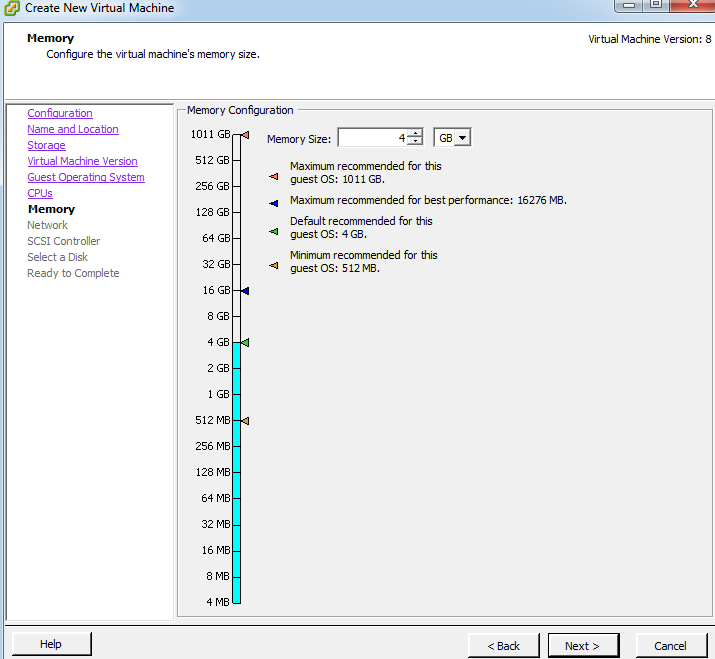Set the memory slider to 128 MB
Screen dimensions: 715x659
[x=236, y=472]
